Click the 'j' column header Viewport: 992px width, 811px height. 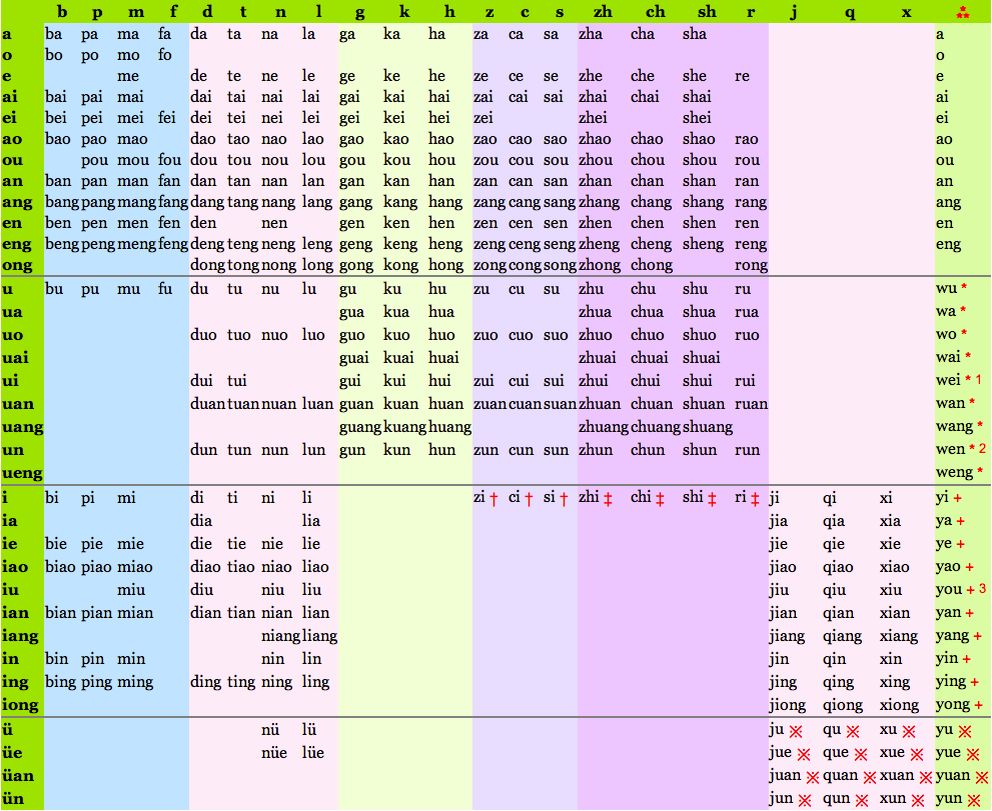pos(793,13)
